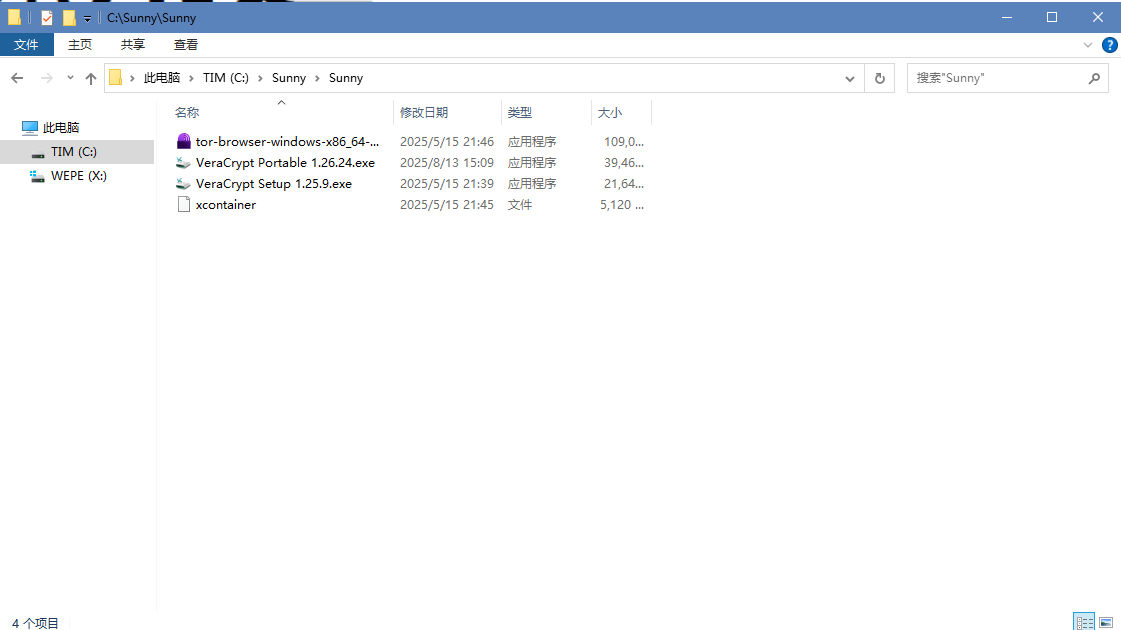1121x630 pixels.
Task: Switch to the 共享 ribbon tab
Action: coord(132,44)
